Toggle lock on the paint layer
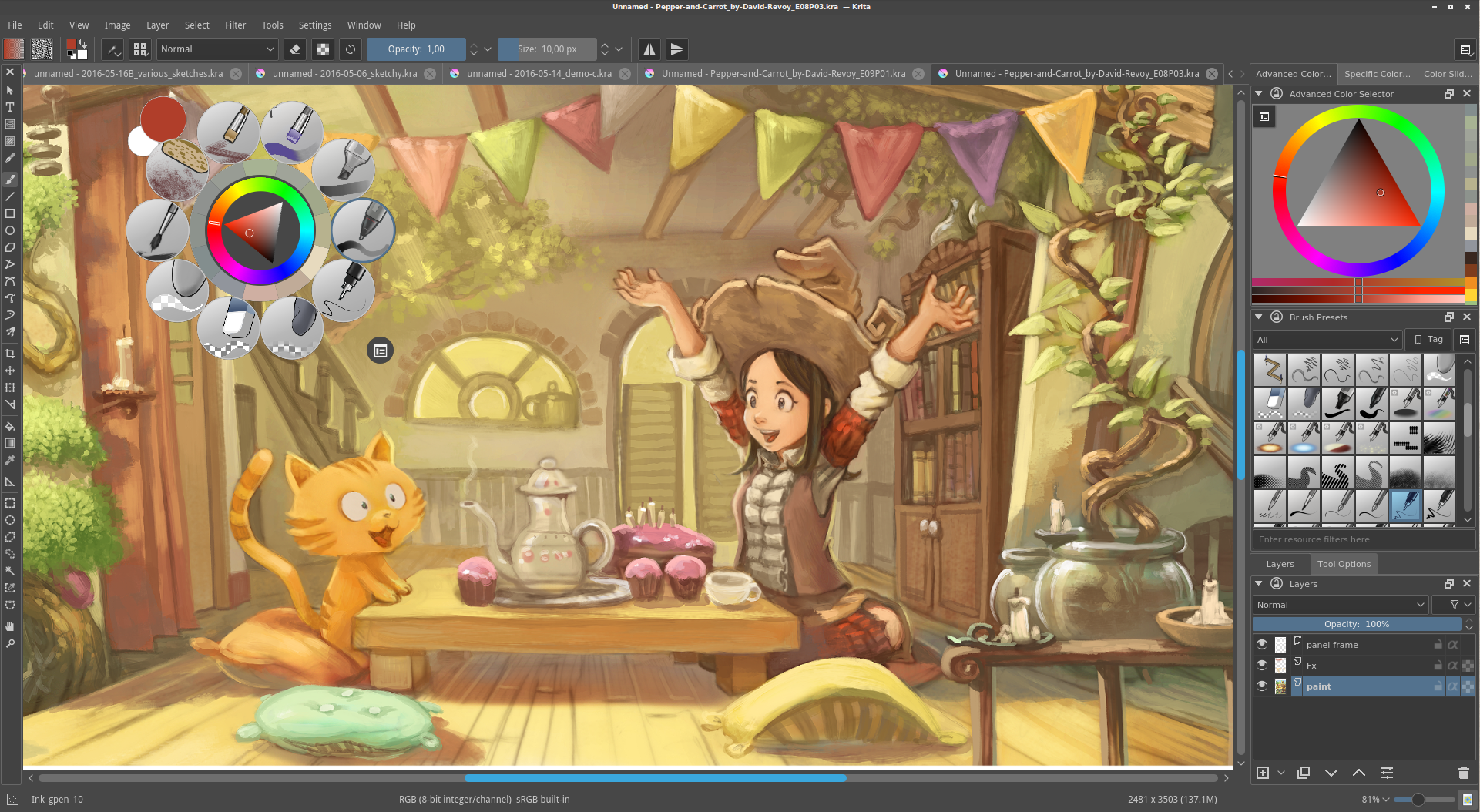This screenshot has width=1480, height=812. pyautogui.click(x=1438, y=686)
